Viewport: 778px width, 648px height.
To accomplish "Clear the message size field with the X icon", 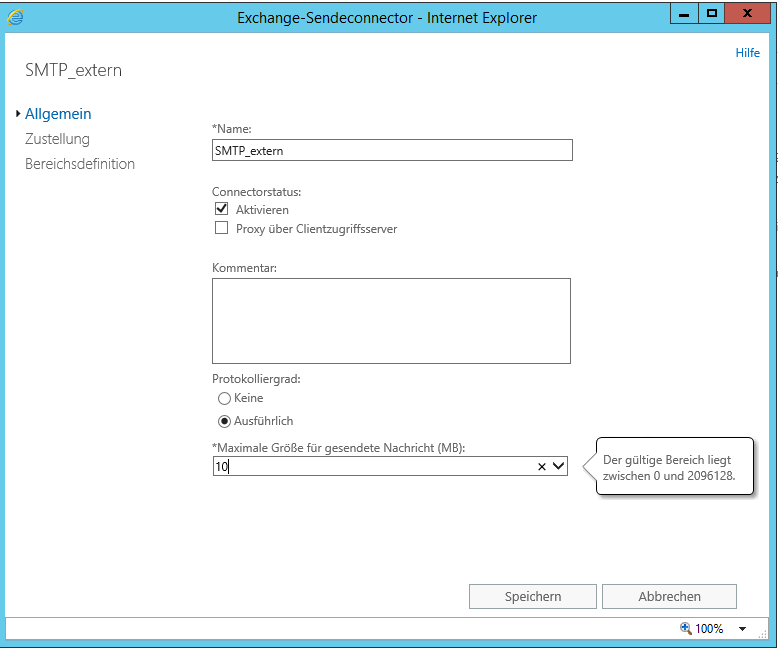I will click(x=542, y=466).
